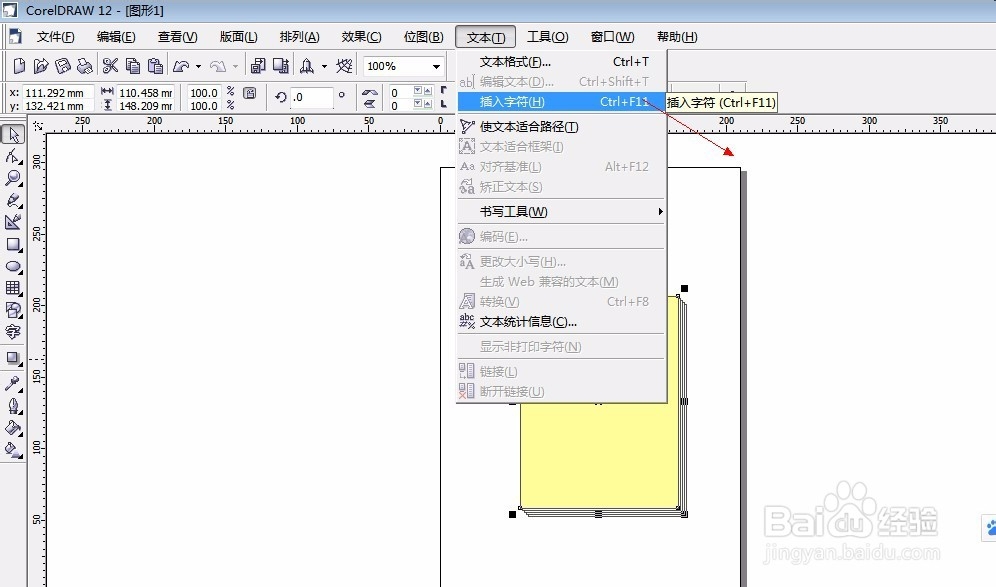This screenshot has width=996, height=587.
Task: Select the Pick tool
Action: tap(13, 135)
